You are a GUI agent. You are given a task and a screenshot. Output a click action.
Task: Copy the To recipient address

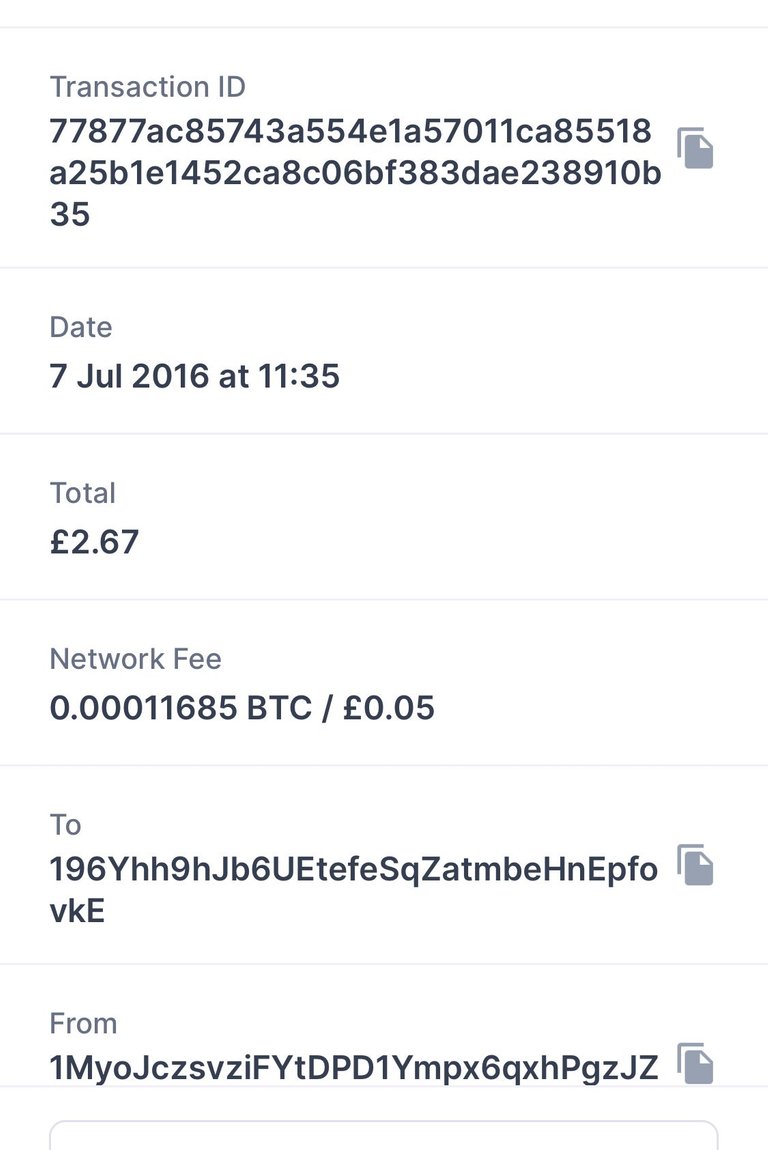click(x=695, y=865)
